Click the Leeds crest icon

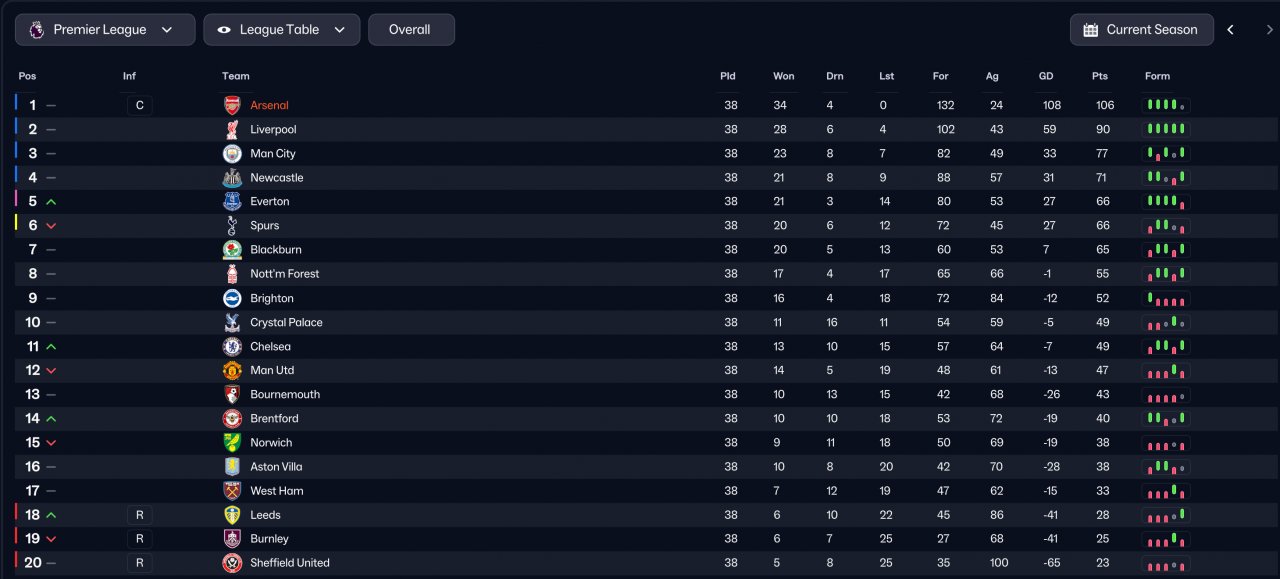tap(232, 515)
